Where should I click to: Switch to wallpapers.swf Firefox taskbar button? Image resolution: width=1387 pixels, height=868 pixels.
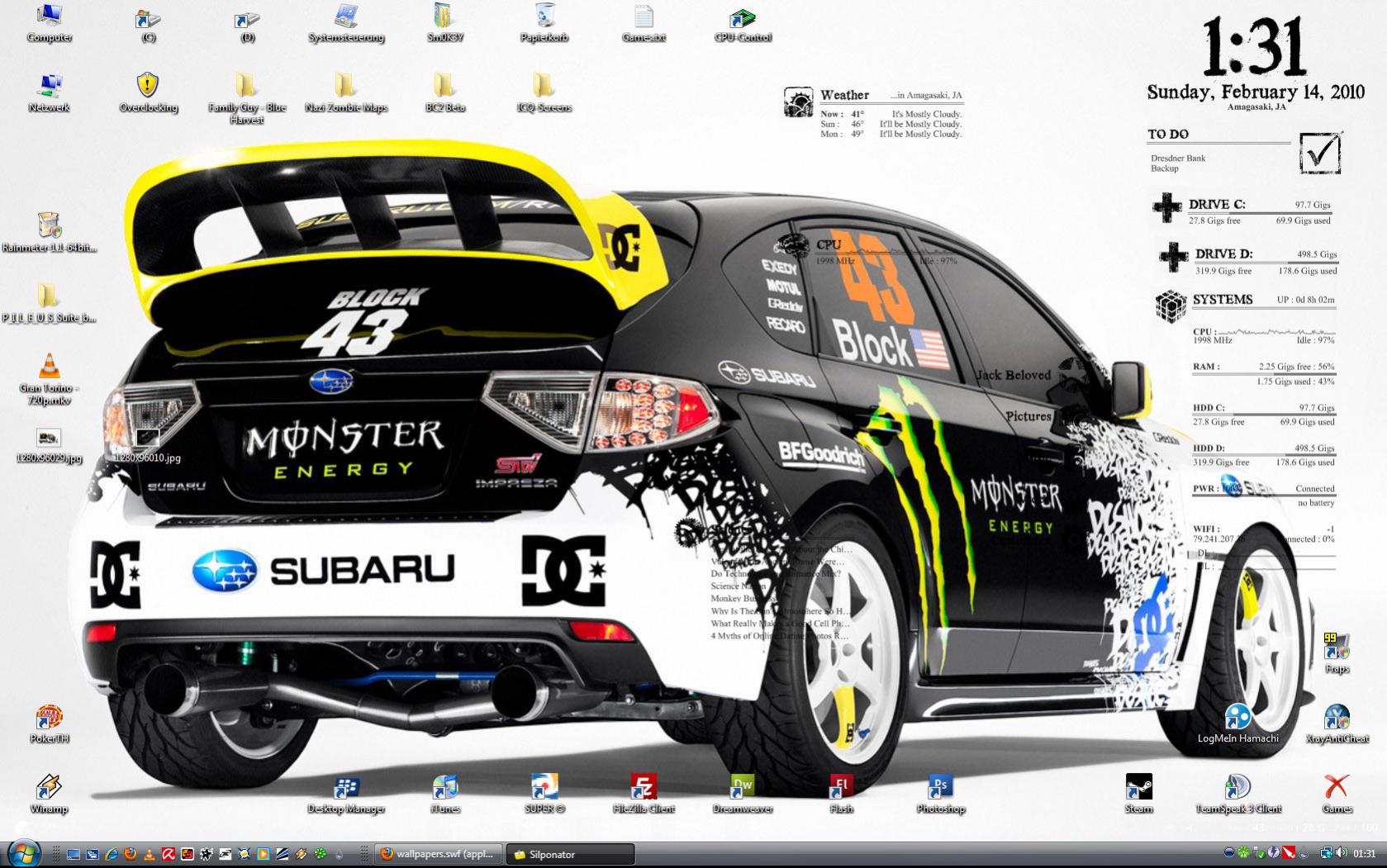(439, 854)
